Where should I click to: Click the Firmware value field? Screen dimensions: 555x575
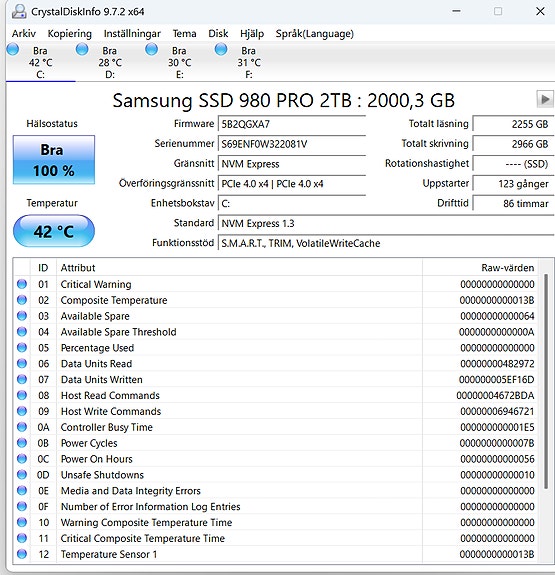coord(292,124)
